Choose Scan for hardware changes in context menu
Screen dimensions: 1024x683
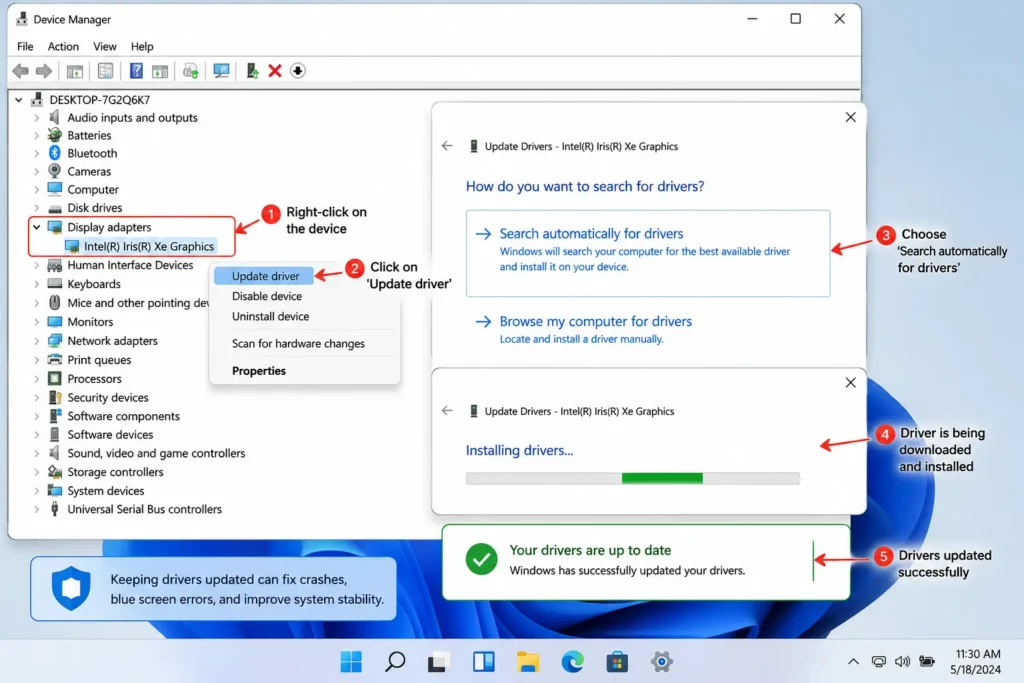[x=298, y=343]
